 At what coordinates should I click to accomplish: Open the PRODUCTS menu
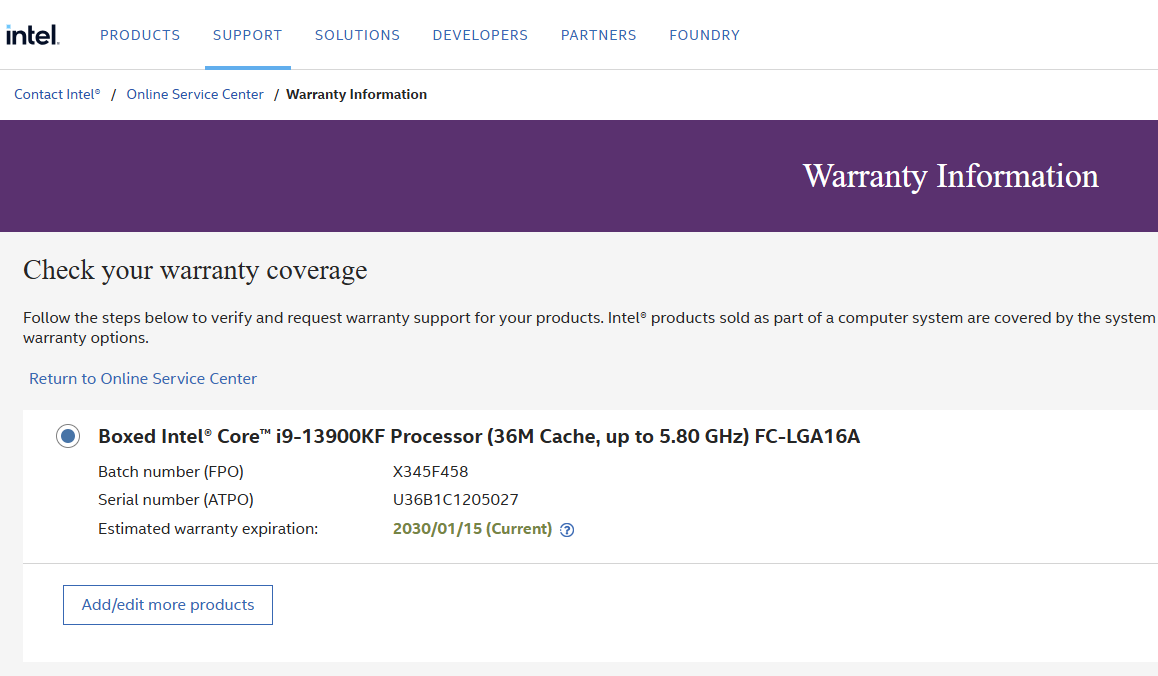click(140, 35)
